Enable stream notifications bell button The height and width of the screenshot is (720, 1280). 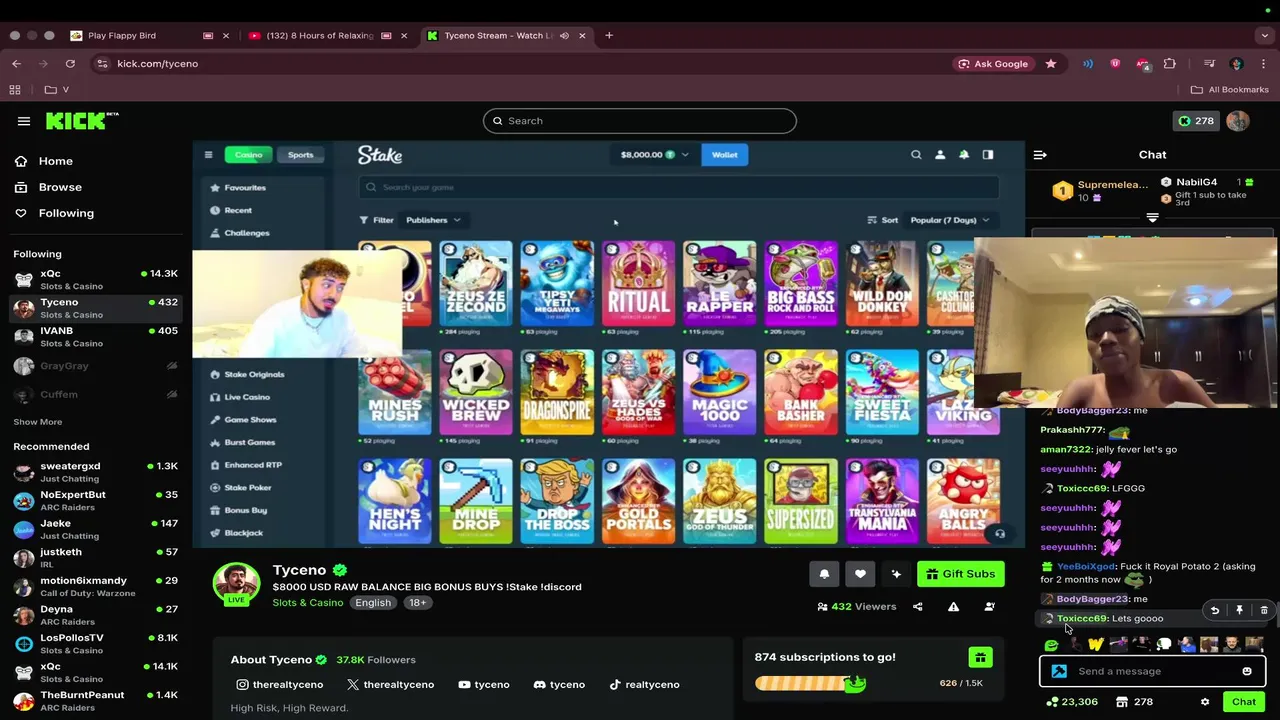coord(824,574)
